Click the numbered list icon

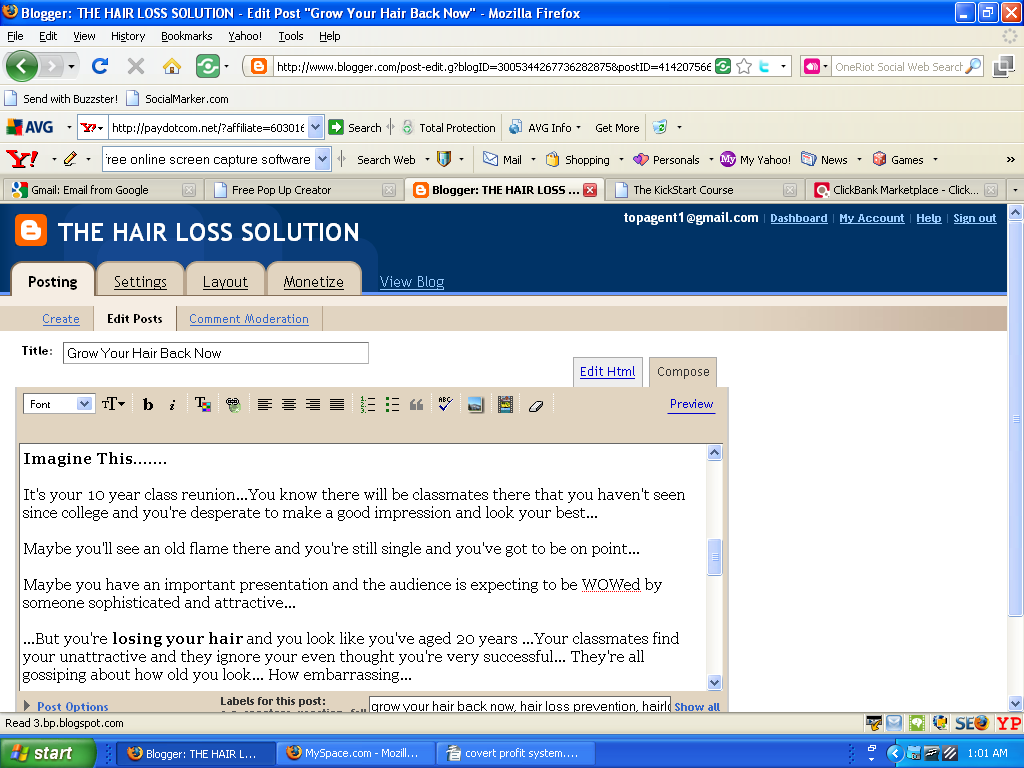click(367, 405)
